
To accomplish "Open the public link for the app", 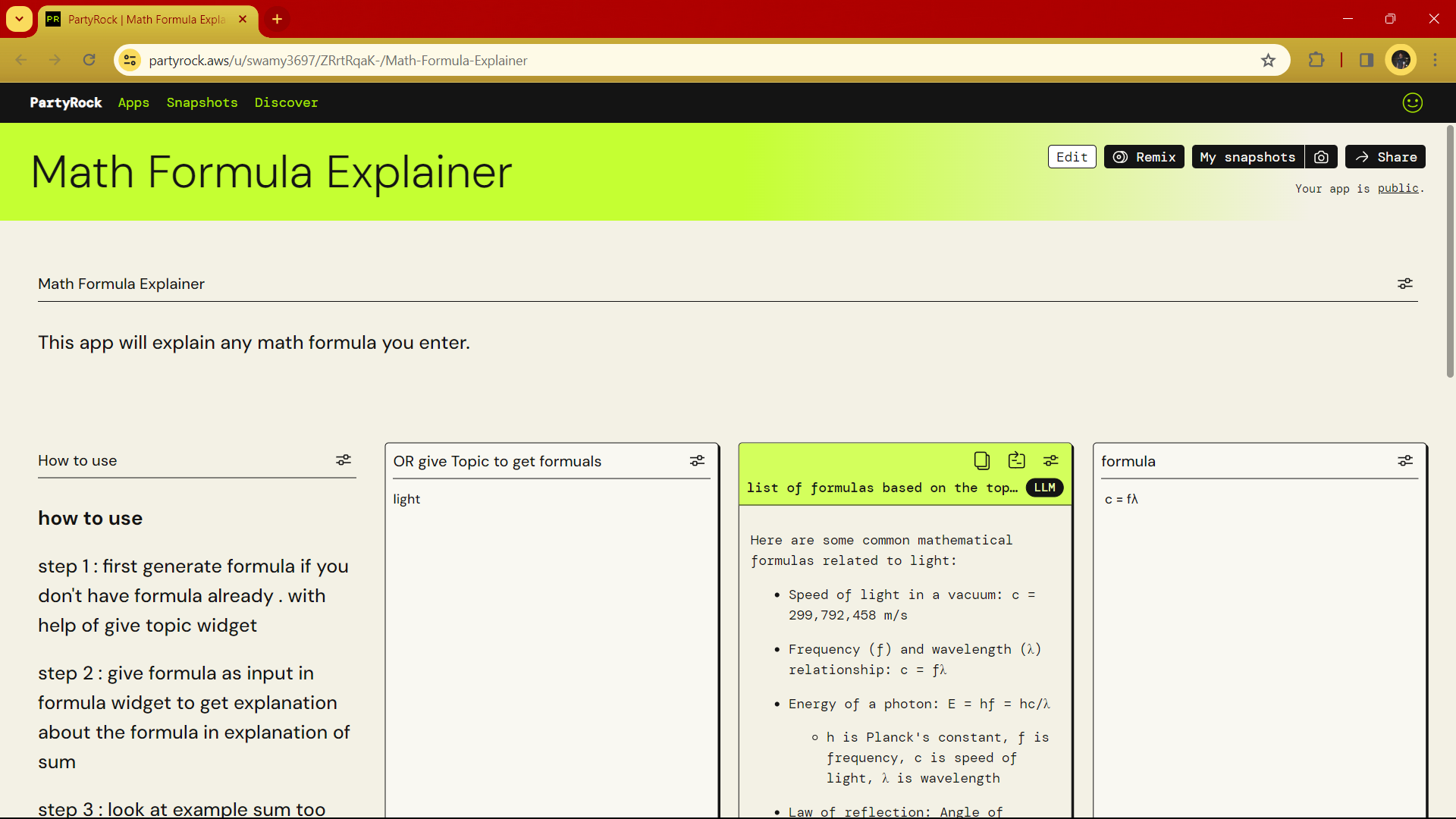I will click(1398, 189).
